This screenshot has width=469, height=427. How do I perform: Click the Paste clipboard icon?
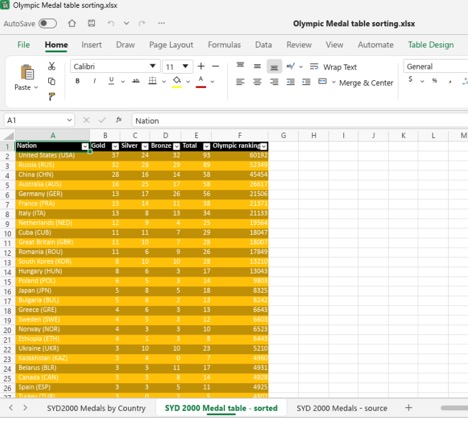27,72
